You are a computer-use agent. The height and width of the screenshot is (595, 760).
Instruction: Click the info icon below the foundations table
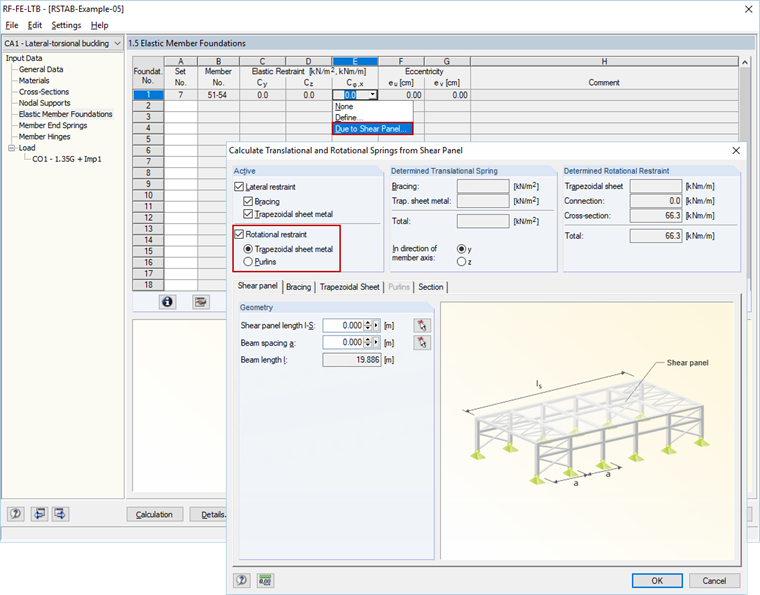point(167,302)
